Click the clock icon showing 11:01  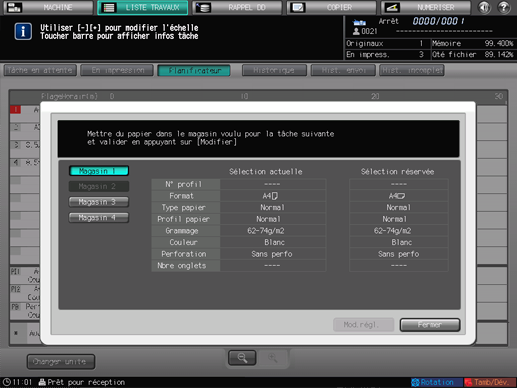click(7, 382)
